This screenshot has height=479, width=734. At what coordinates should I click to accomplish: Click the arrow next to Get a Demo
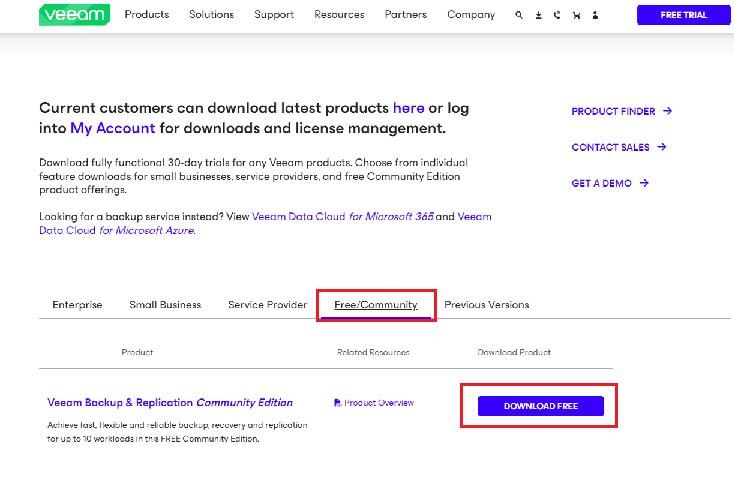tap(644, 183)
